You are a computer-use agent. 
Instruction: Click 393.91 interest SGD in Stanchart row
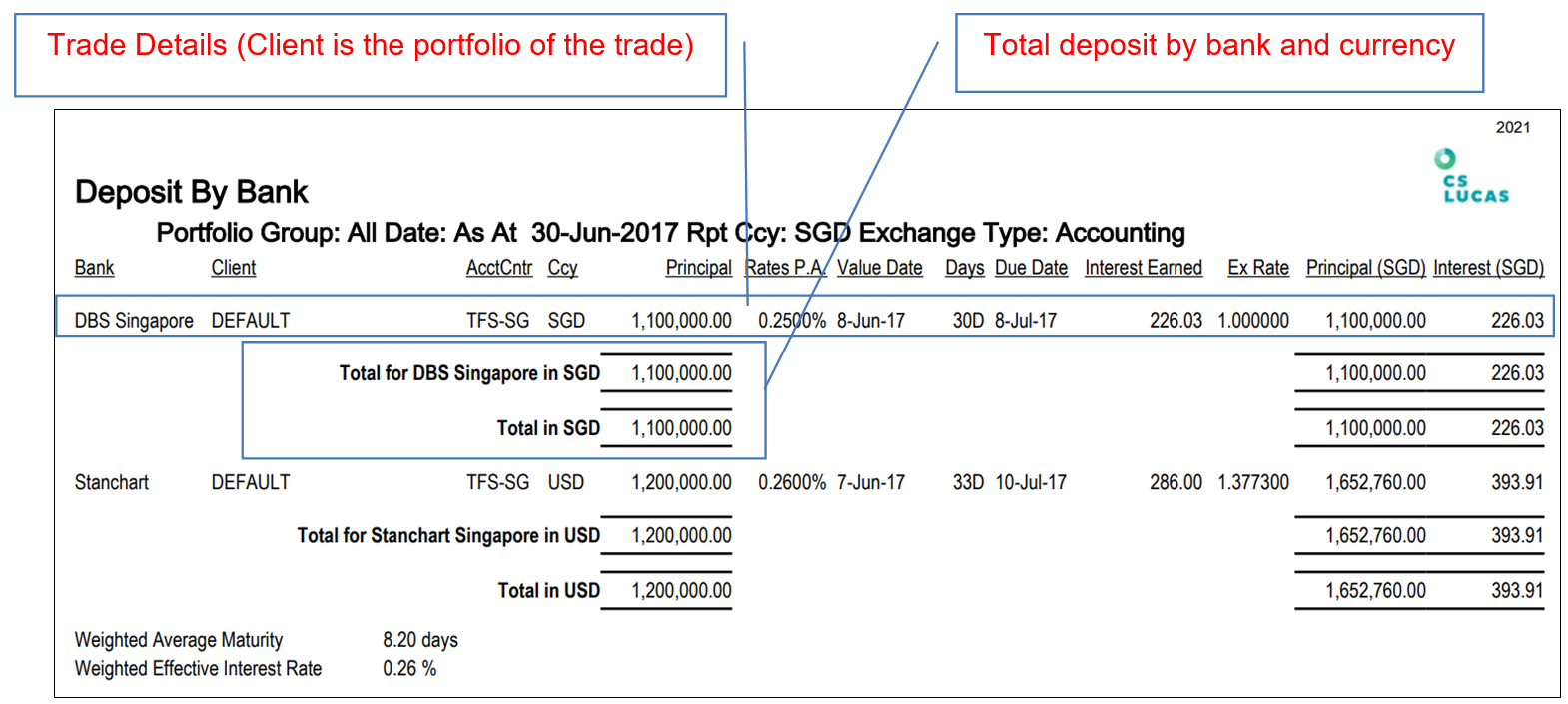pos(1517,482)
